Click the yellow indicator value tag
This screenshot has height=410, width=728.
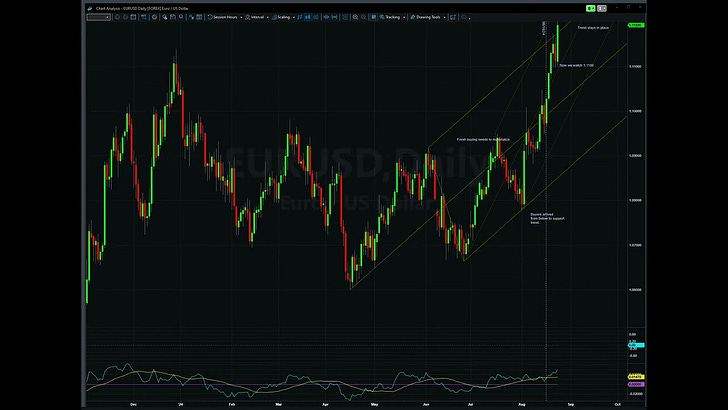click(636, 377)
